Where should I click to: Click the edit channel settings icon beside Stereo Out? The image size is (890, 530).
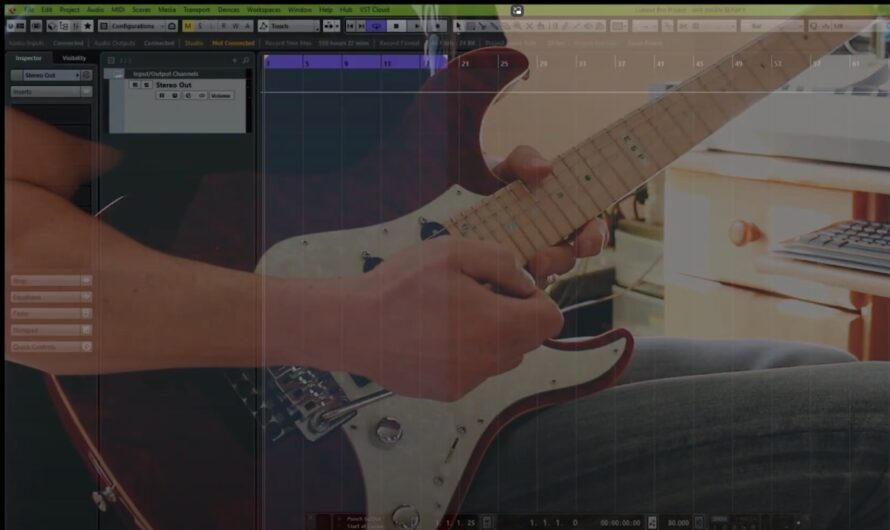86,75
